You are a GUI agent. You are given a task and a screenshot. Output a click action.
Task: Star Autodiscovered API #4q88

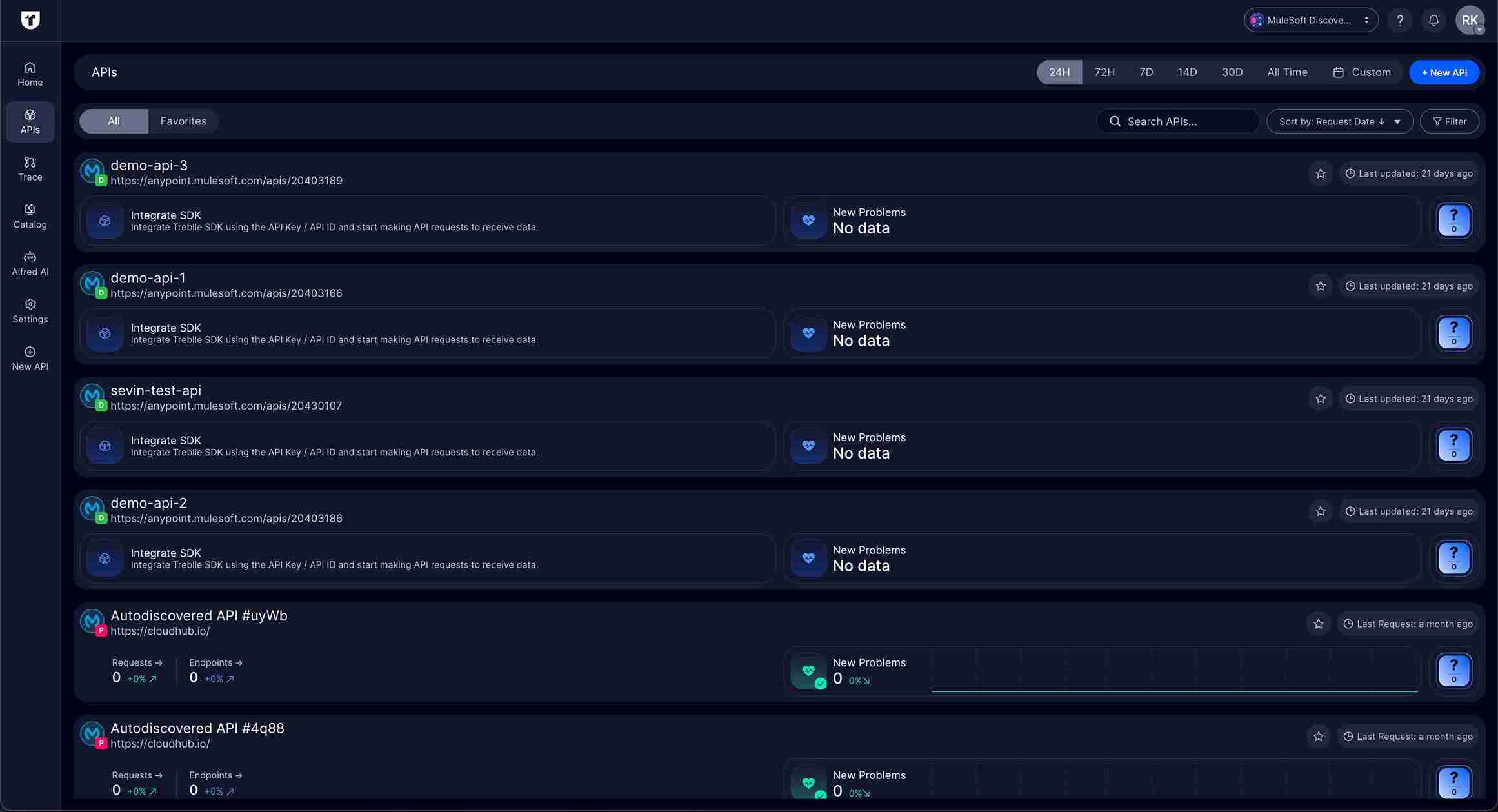[1319, 736]
